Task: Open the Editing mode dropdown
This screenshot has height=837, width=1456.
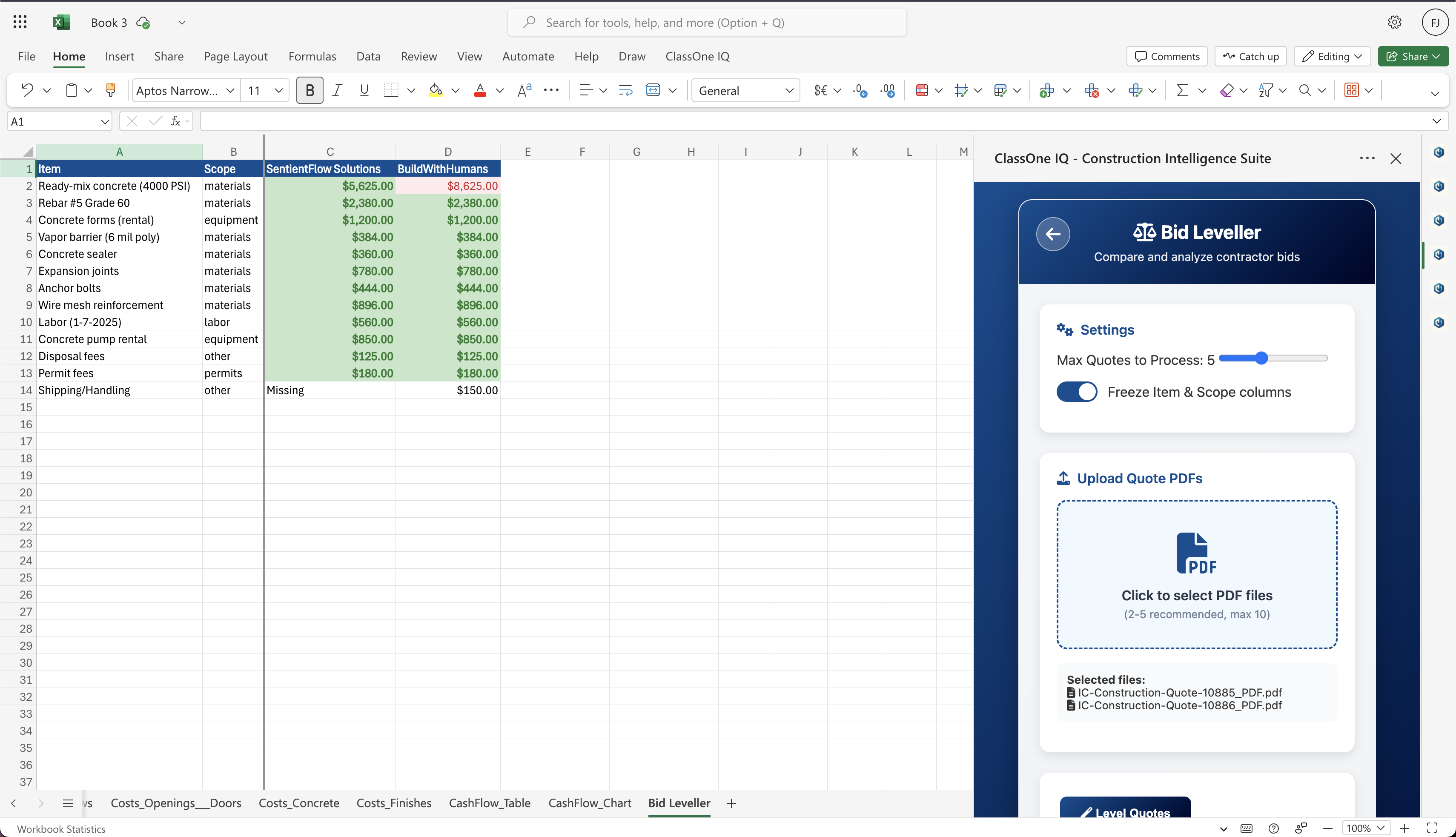Action: coord(1332,56)
